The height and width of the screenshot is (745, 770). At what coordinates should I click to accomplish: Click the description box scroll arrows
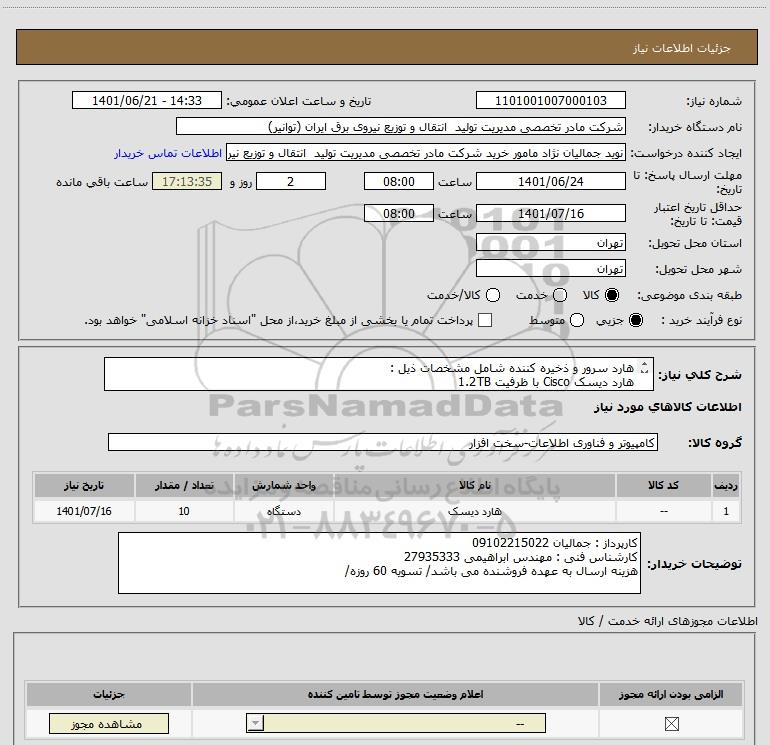(645, 368)
